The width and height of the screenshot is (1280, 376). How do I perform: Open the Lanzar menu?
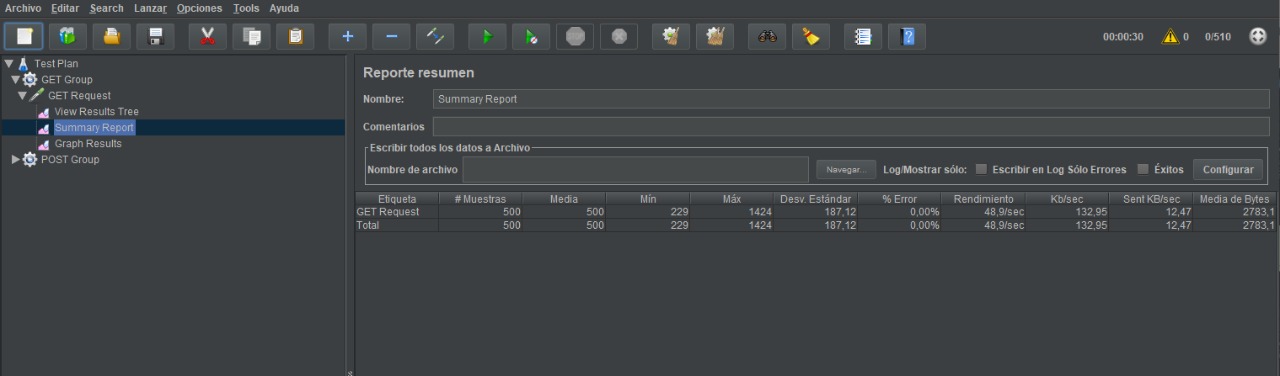pyautogui.click(x=150, y=8)
